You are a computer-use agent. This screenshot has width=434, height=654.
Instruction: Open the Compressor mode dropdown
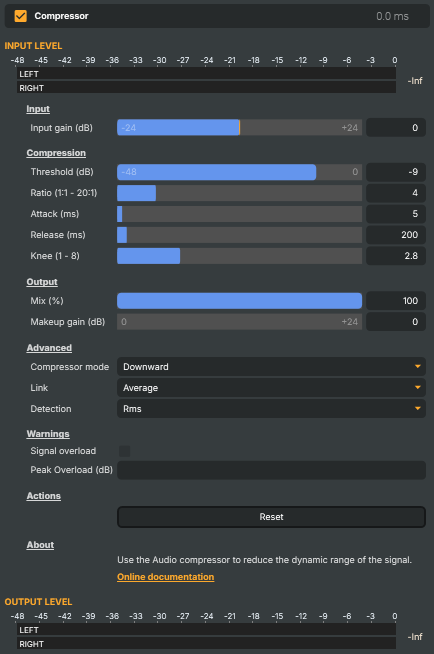coord(271,367)
